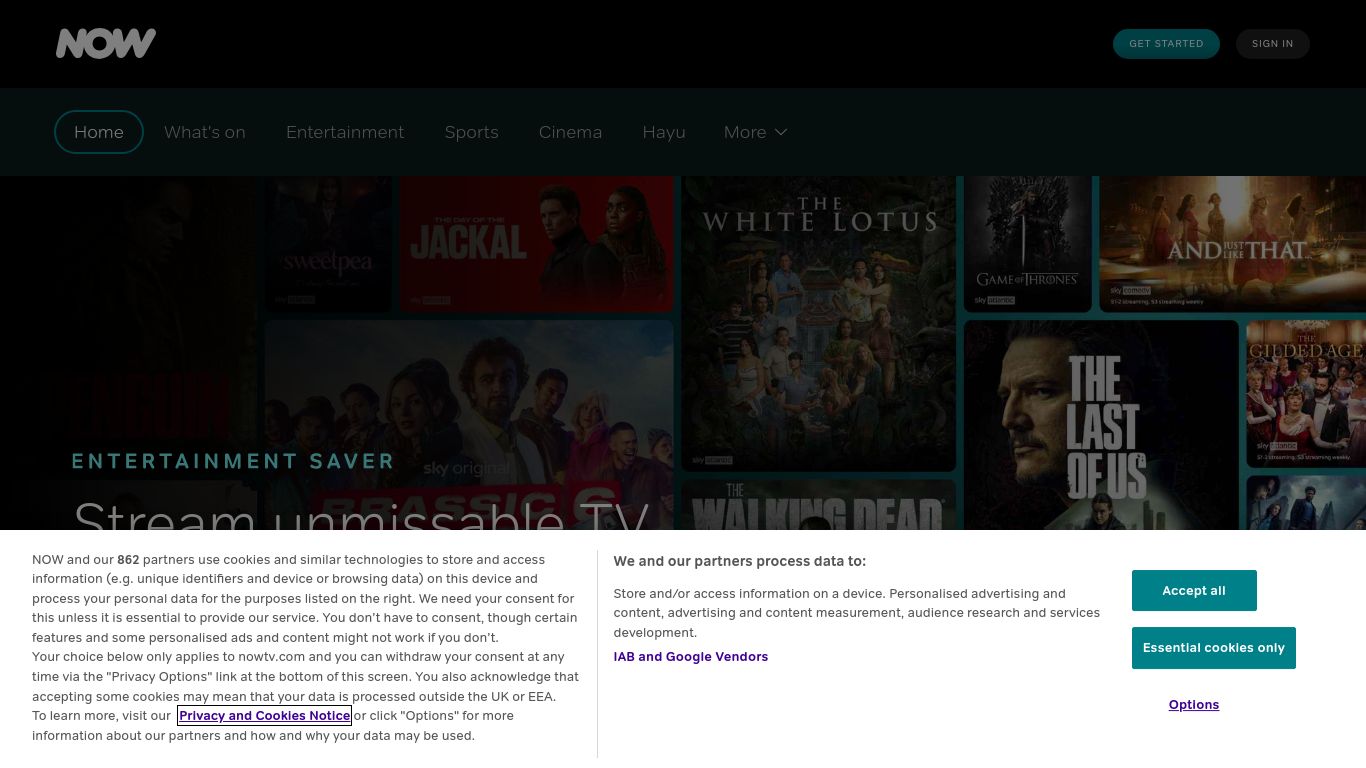1366x768 pixels.
Task: Open cookie Options link
Action: pyautogui.click(x=1194, y=705)
